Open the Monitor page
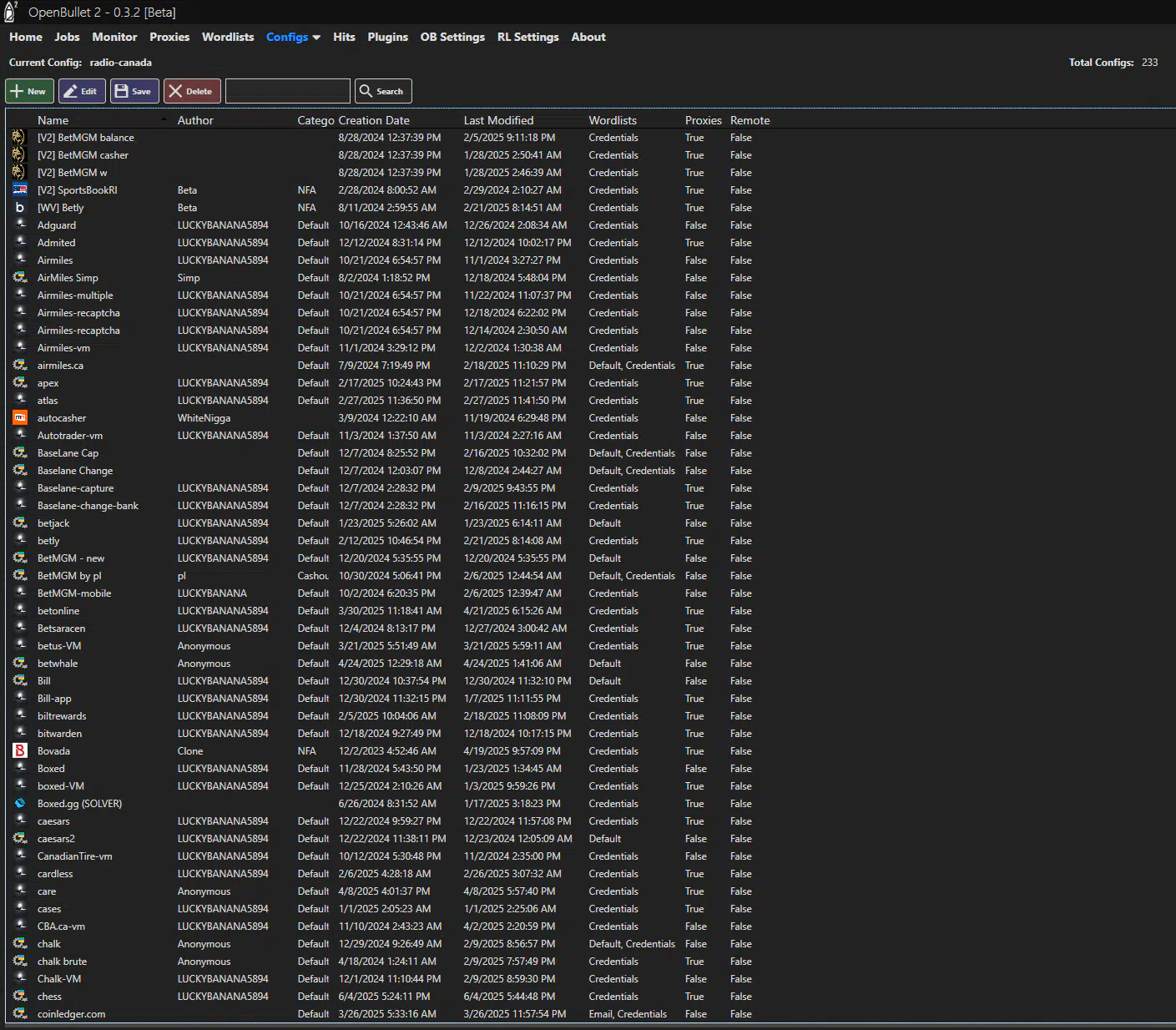 [x=114, y=37]
